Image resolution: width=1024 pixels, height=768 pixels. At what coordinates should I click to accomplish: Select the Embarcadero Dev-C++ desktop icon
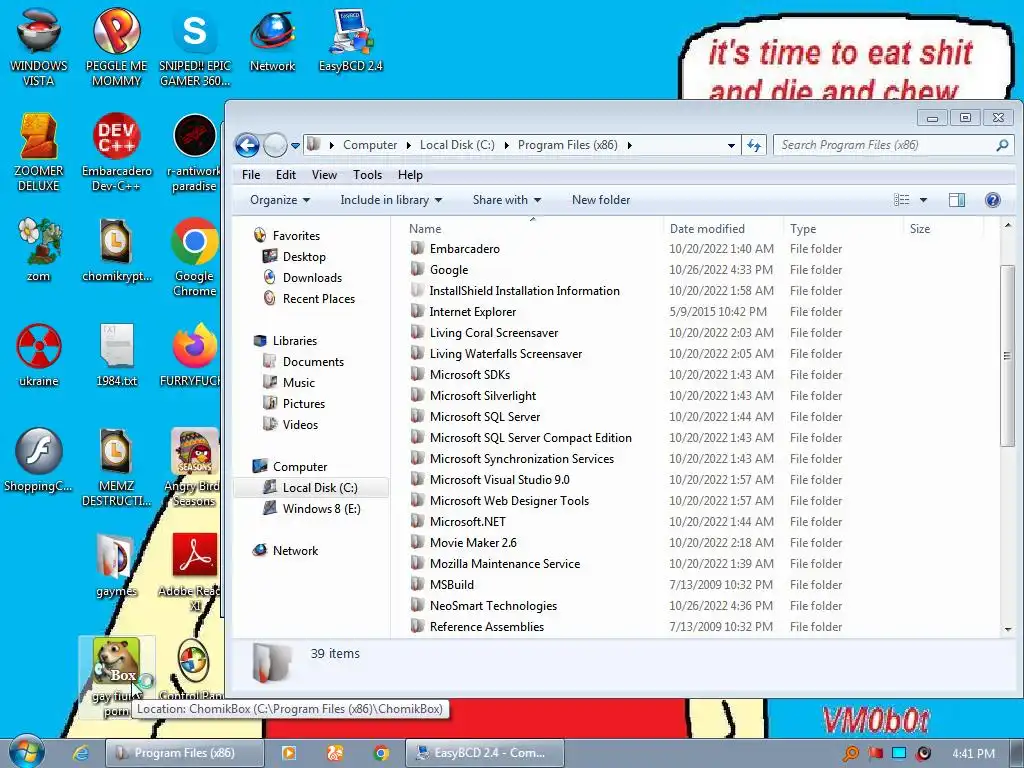(116, 153)
